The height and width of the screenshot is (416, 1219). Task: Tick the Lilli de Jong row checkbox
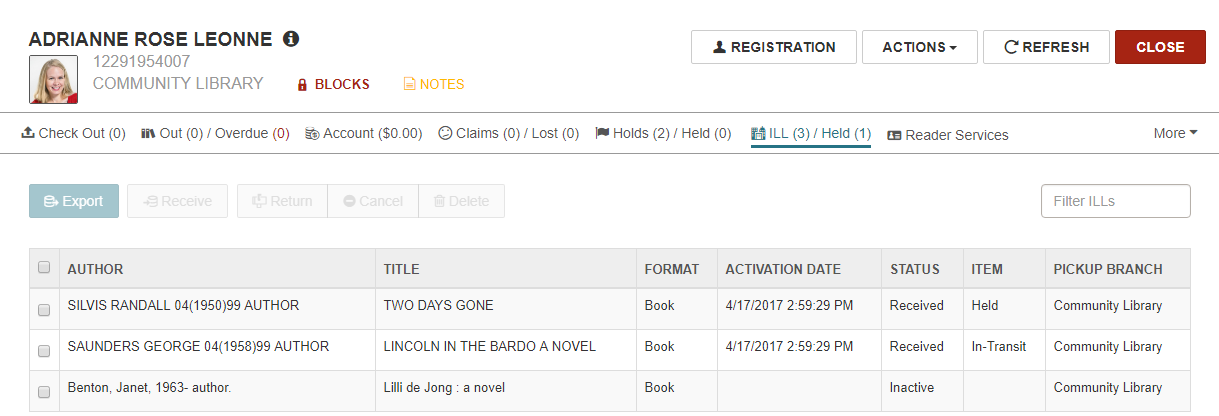[44, 392]
